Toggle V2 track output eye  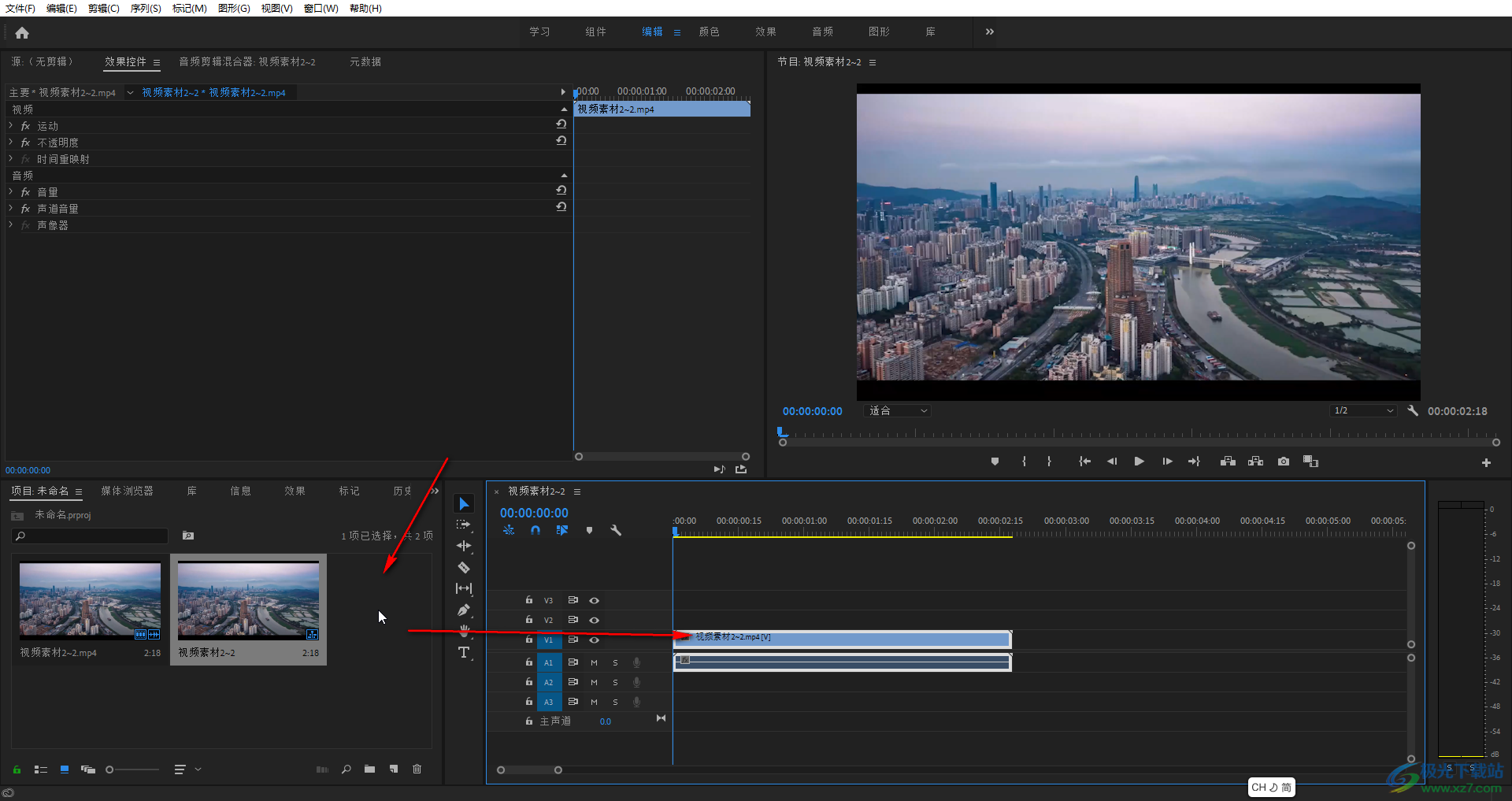(x=595, y=620)
